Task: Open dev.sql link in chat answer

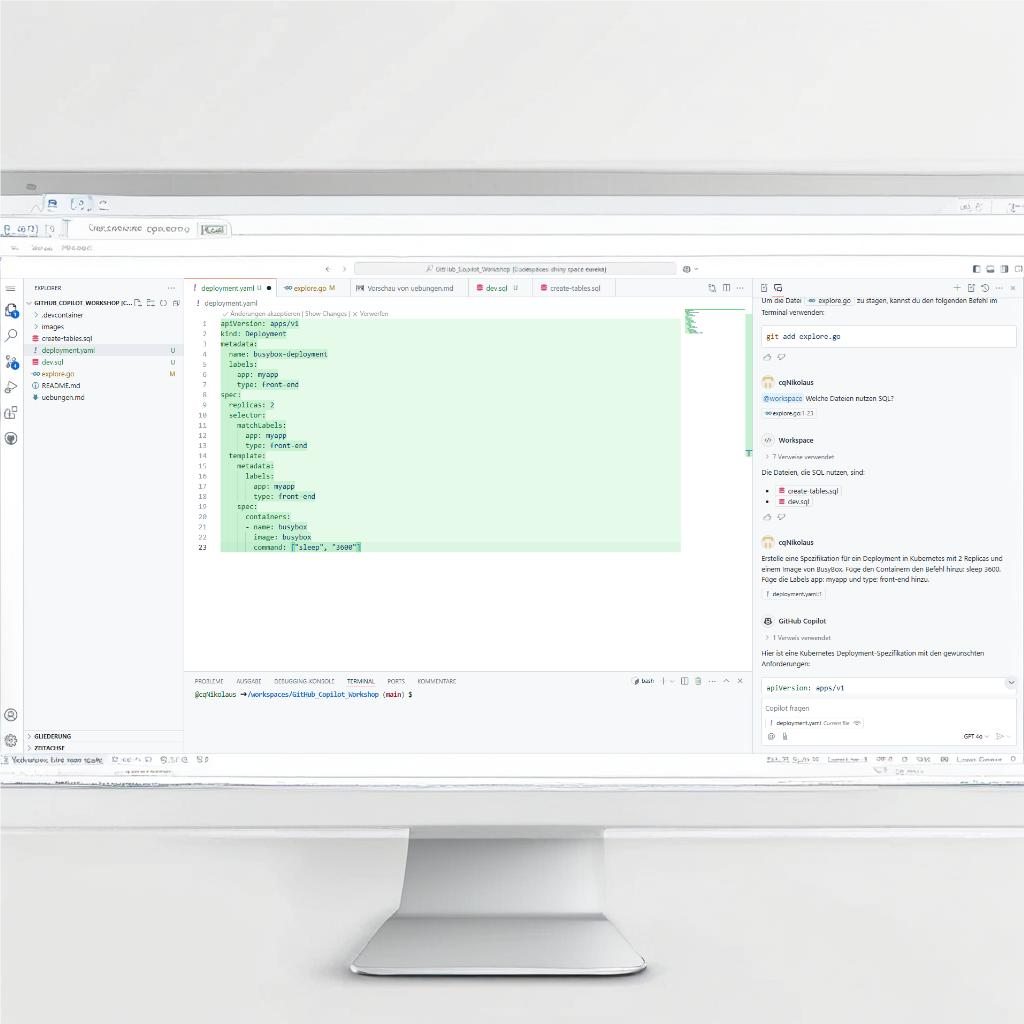Action: [794, 502]
